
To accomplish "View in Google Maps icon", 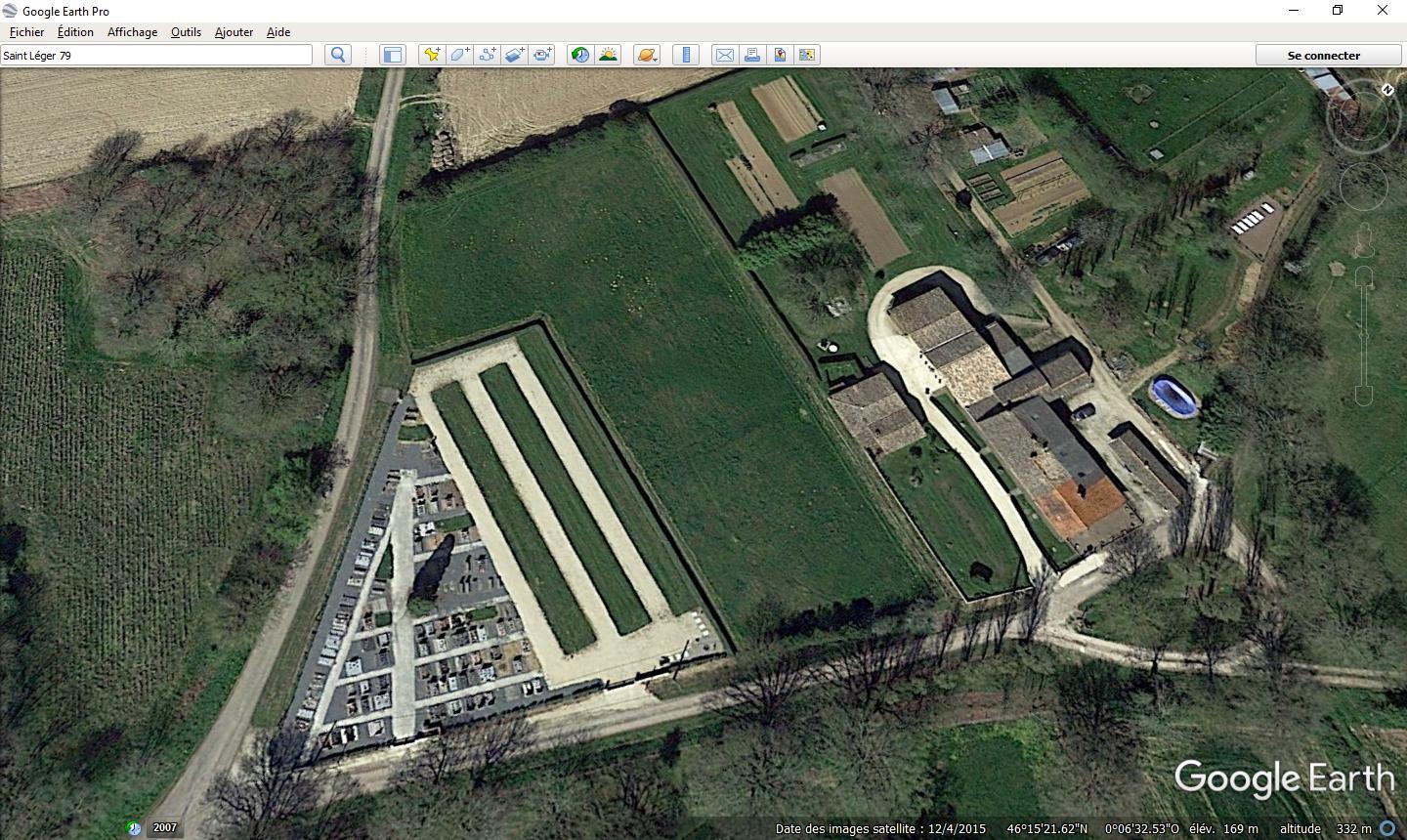I will coord(807,55).
